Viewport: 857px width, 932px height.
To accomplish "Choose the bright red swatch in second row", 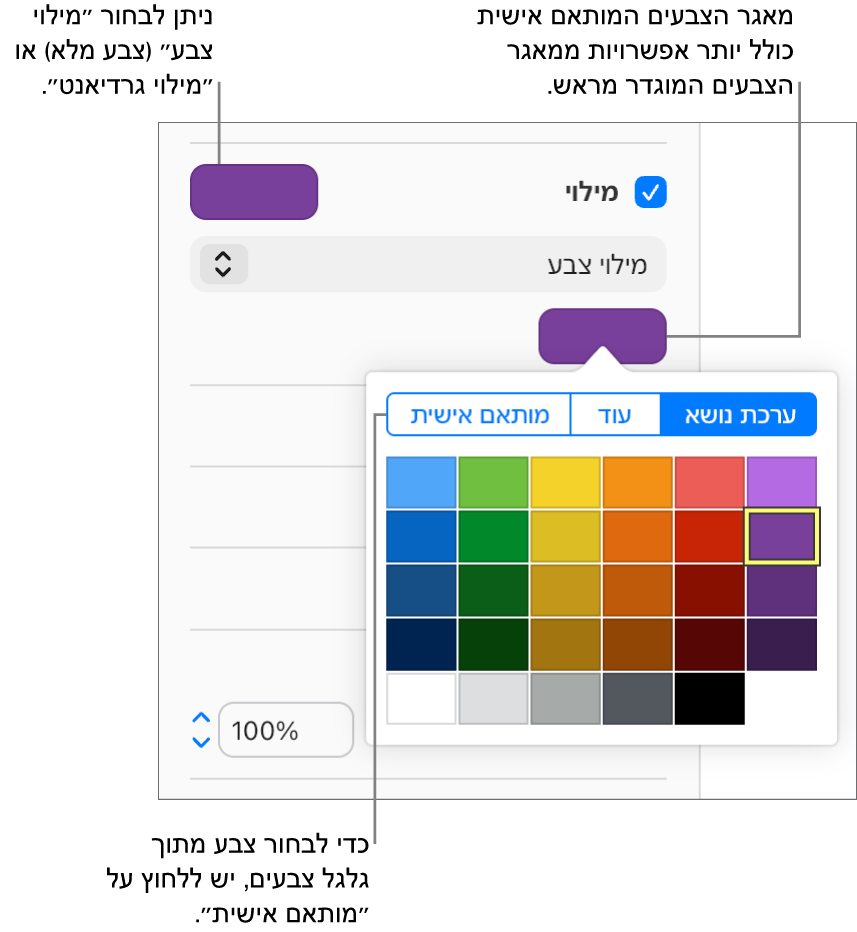I will [x=709, y=536].
